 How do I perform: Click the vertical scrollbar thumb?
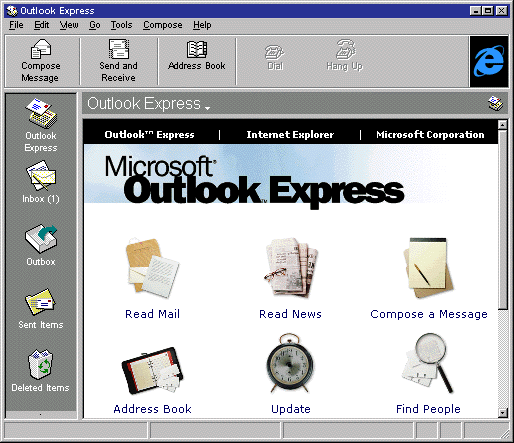[503, 219]
